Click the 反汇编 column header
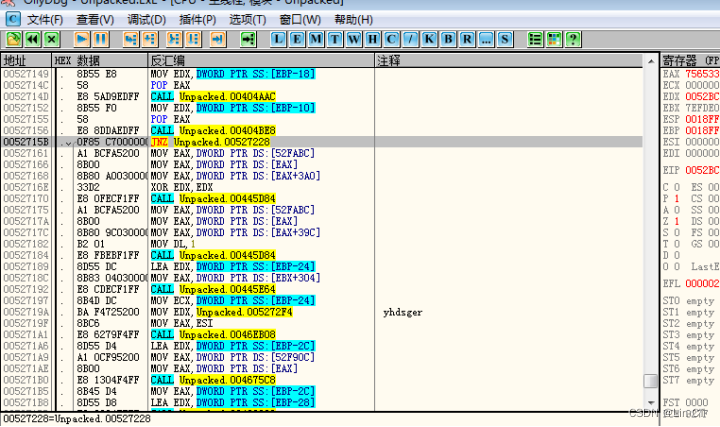 (261, 61)
